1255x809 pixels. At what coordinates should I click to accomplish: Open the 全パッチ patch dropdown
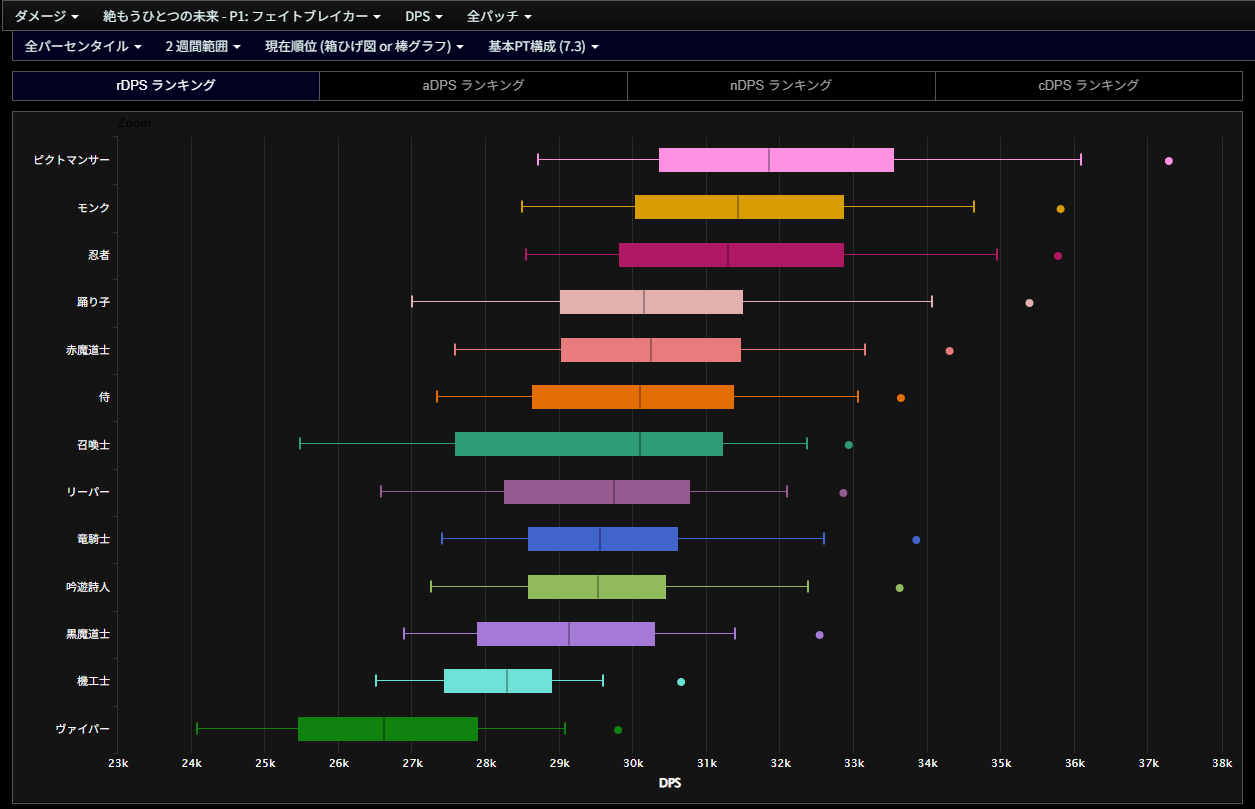[499, 16]
